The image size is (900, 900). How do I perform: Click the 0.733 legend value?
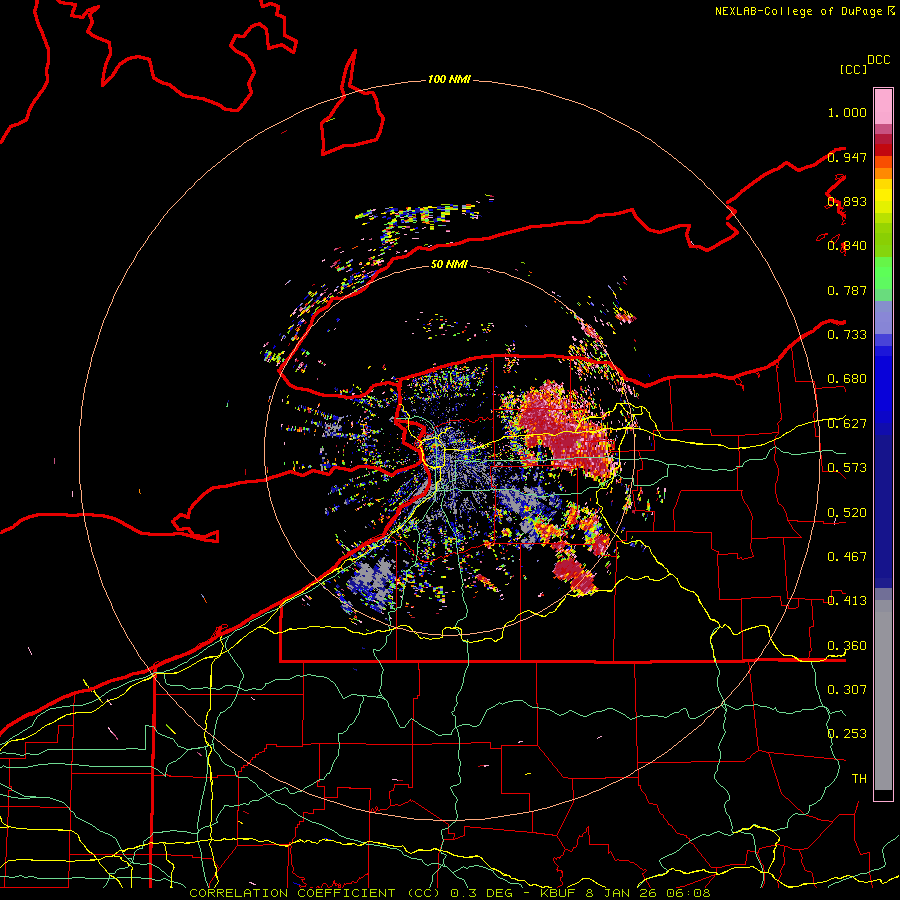click(x=847, y=335)
